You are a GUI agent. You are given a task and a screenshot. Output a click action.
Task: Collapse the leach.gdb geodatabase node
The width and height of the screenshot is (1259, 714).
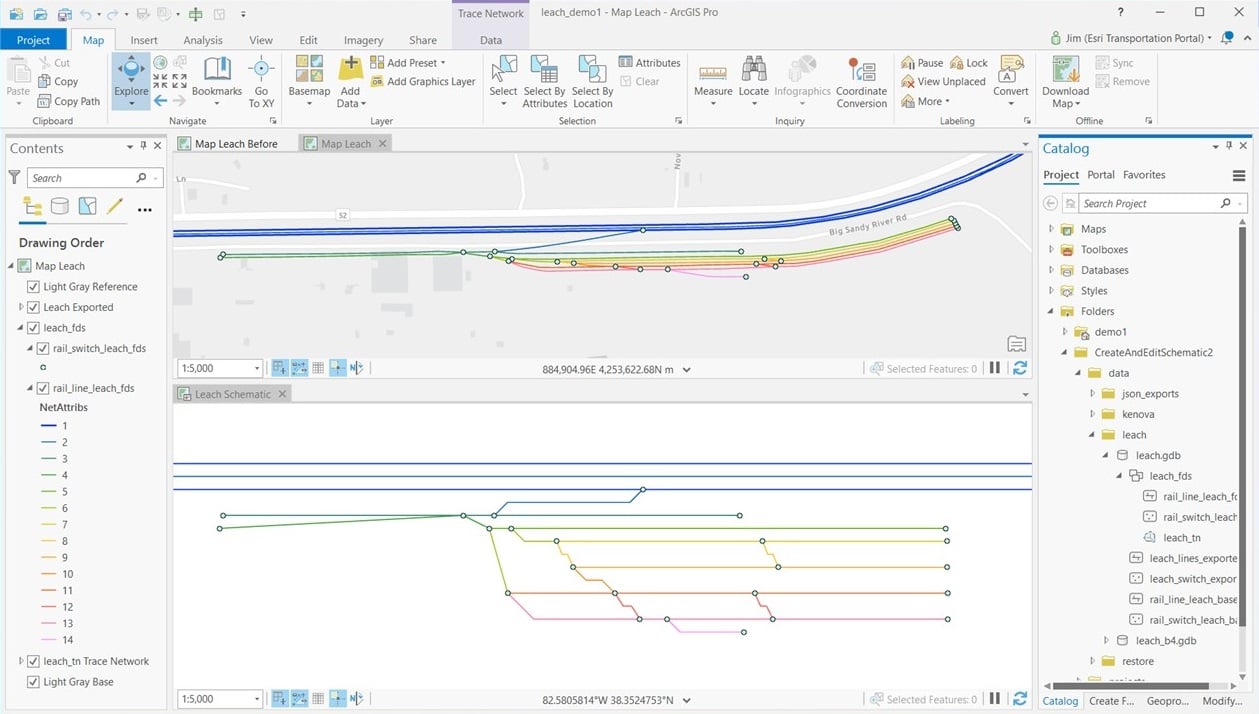coord(1106,455)
